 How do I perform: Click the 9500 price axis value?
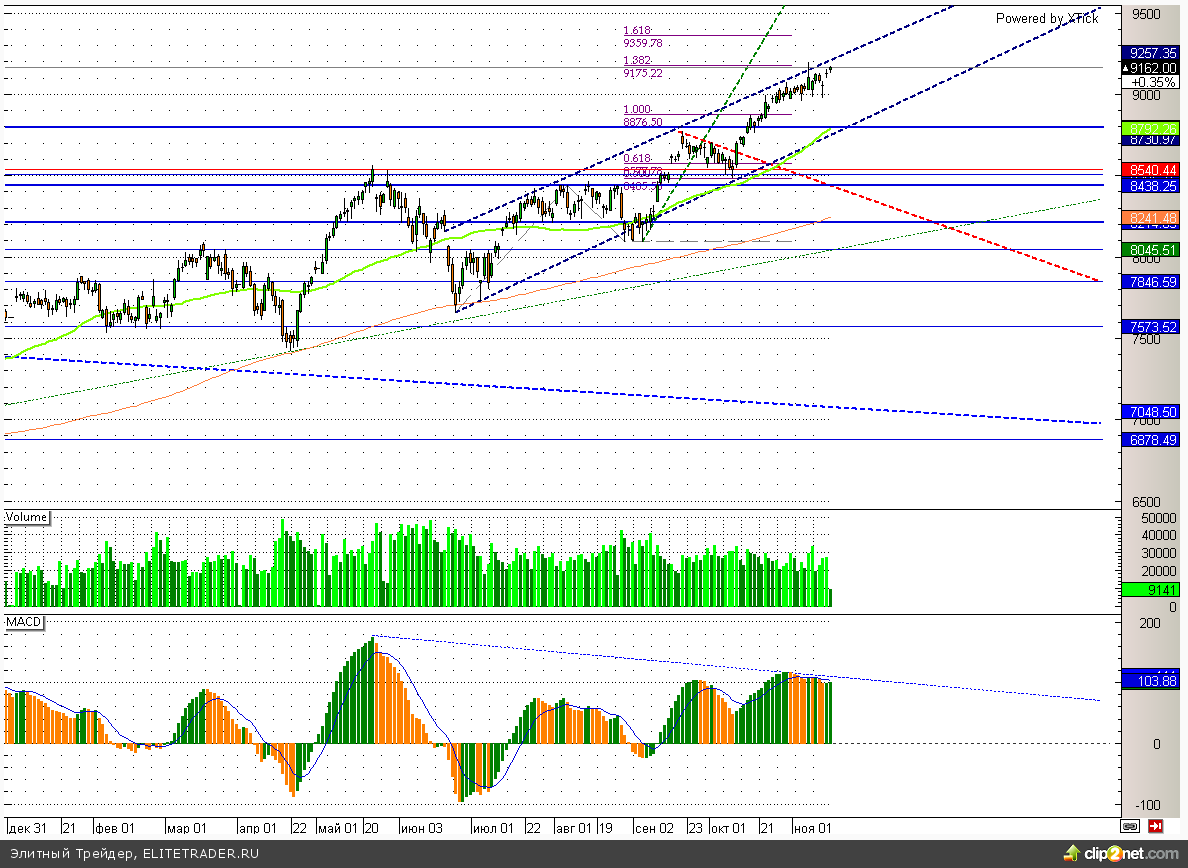tap(1146, 14)
